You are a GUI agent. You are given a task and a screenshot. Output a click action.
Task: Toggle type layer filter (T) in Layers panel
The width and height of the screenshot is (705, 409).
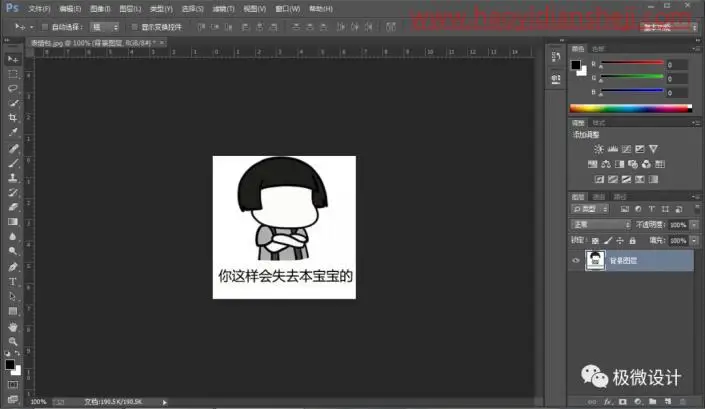point(651,209)
